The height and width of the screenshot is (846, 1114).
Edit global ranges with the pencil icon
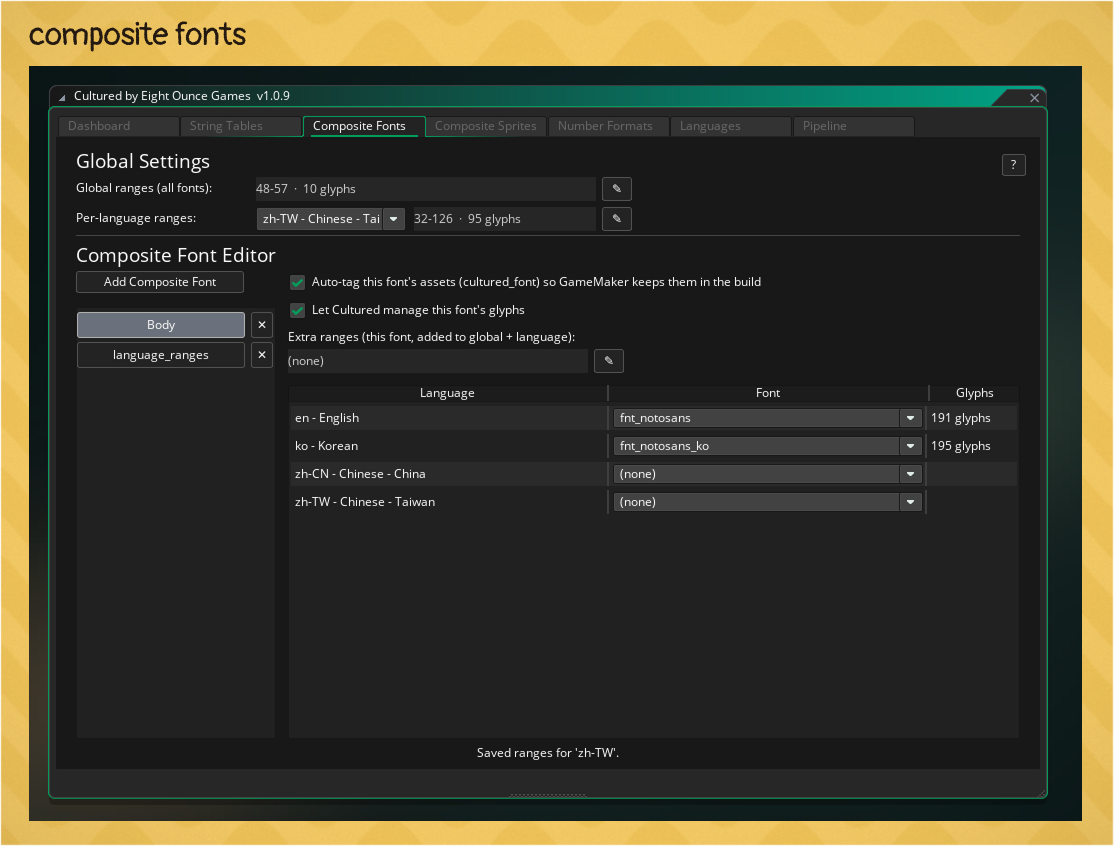617,189
